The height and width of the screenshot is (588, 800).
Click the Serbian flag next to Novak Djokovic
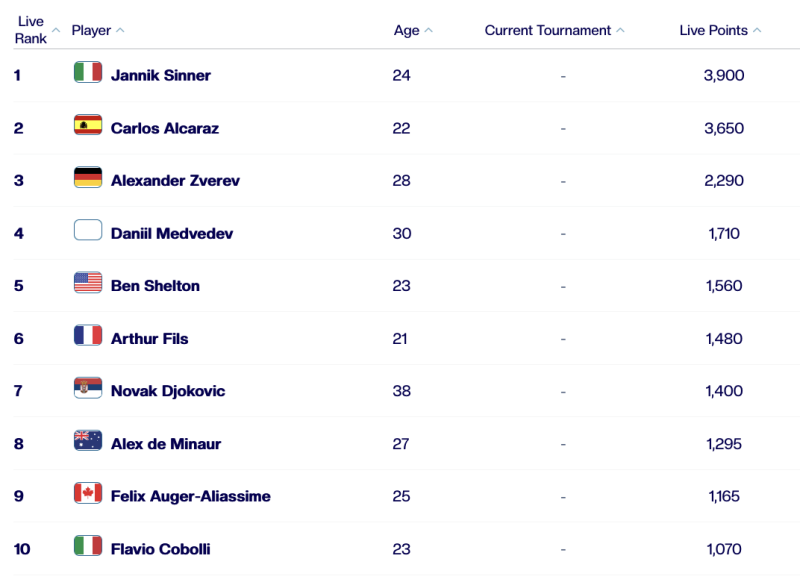tap(88, 389)
